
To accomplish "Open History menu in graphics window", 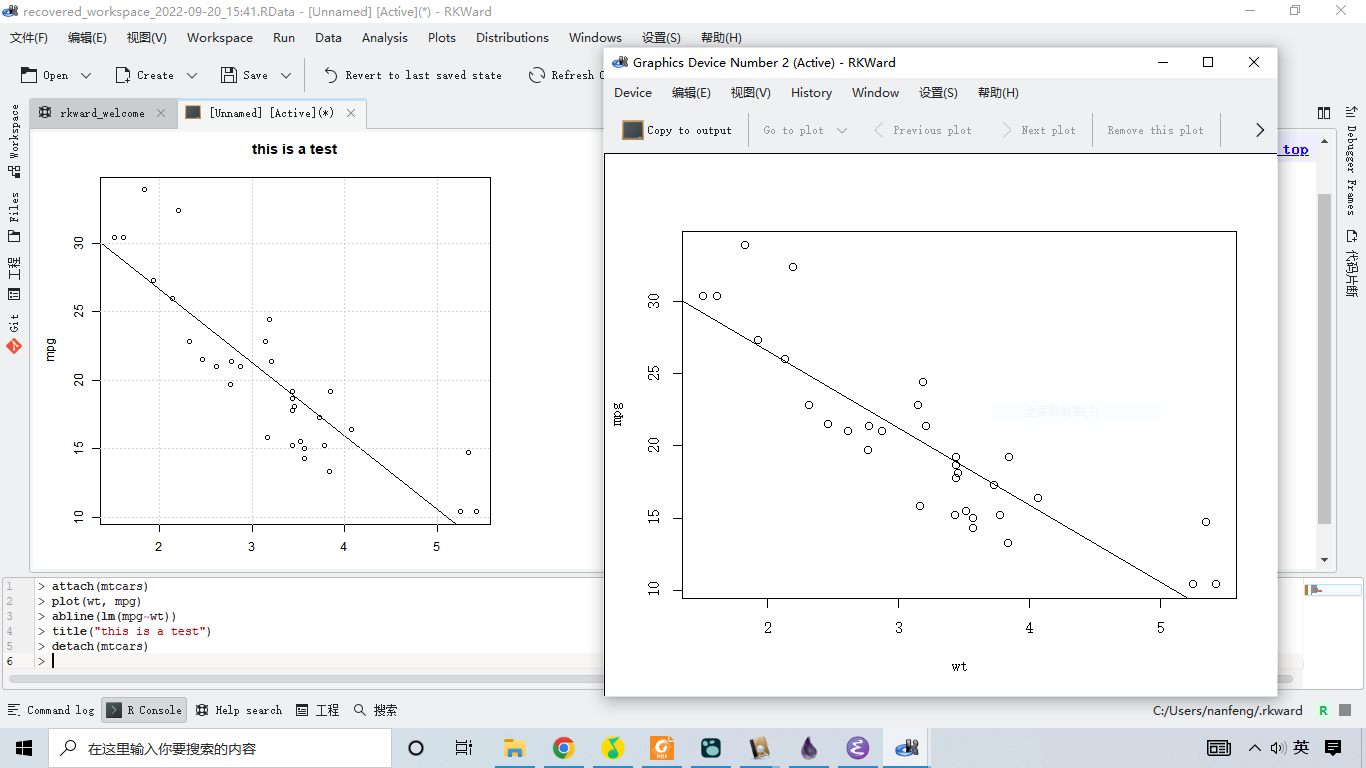I will pyautogui.click(x=811, y=93).
